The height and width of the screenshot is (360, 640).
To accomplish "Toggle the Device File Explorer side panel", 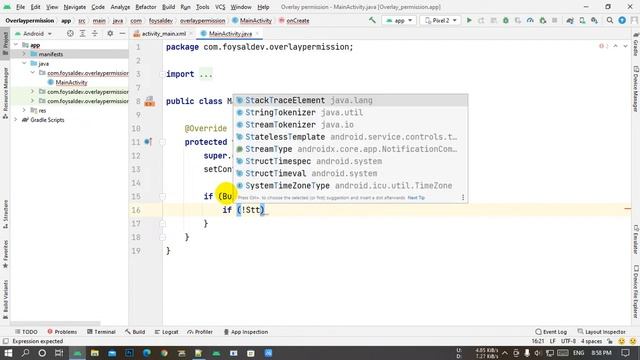I will [x=636, y=291].
